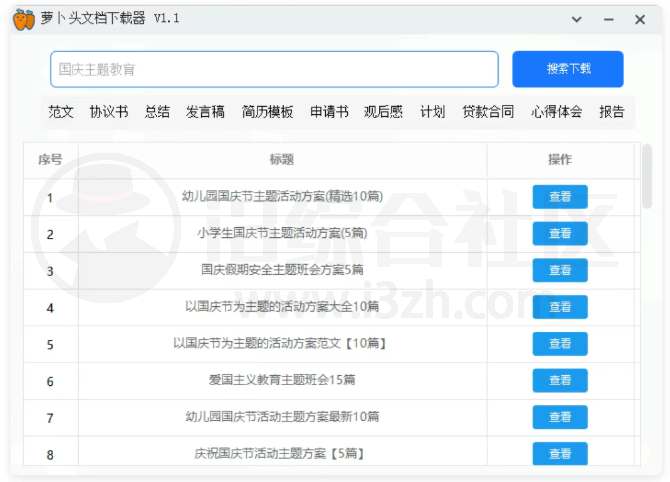This screenshot has width=670, height=482.
Task: Click the carrot app logo icon
Action: click(x=24, y=19)
